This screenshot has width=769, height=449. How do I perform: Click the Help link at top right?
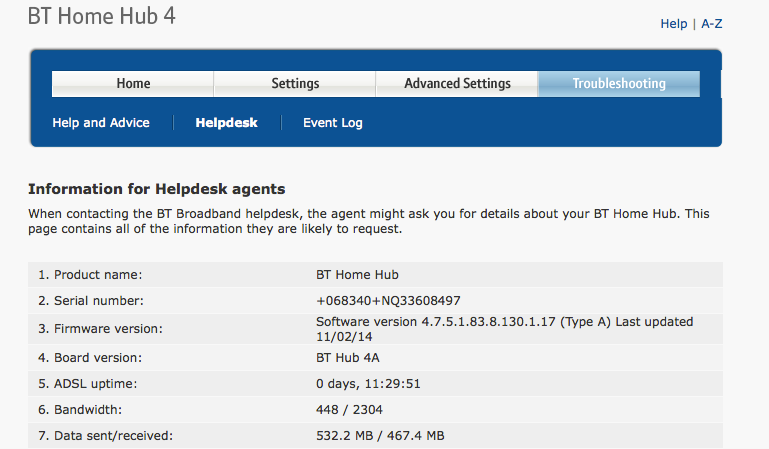(673, 24)
